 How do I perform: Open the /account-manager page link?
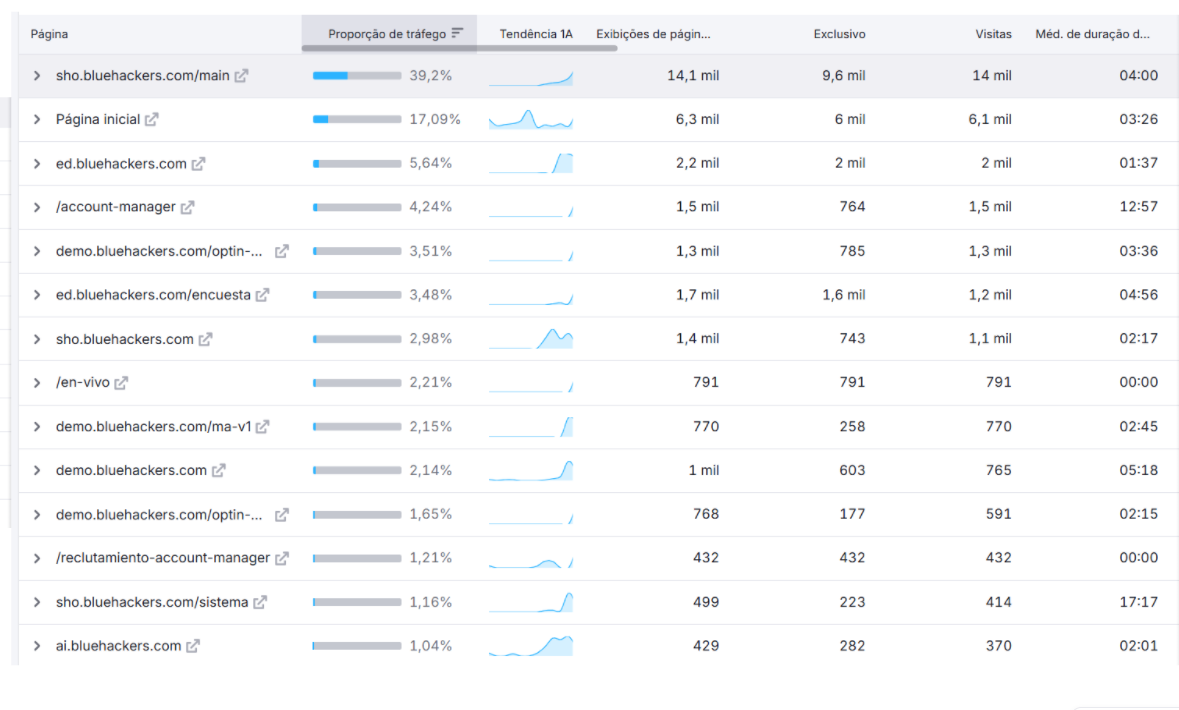coord(116,207)
